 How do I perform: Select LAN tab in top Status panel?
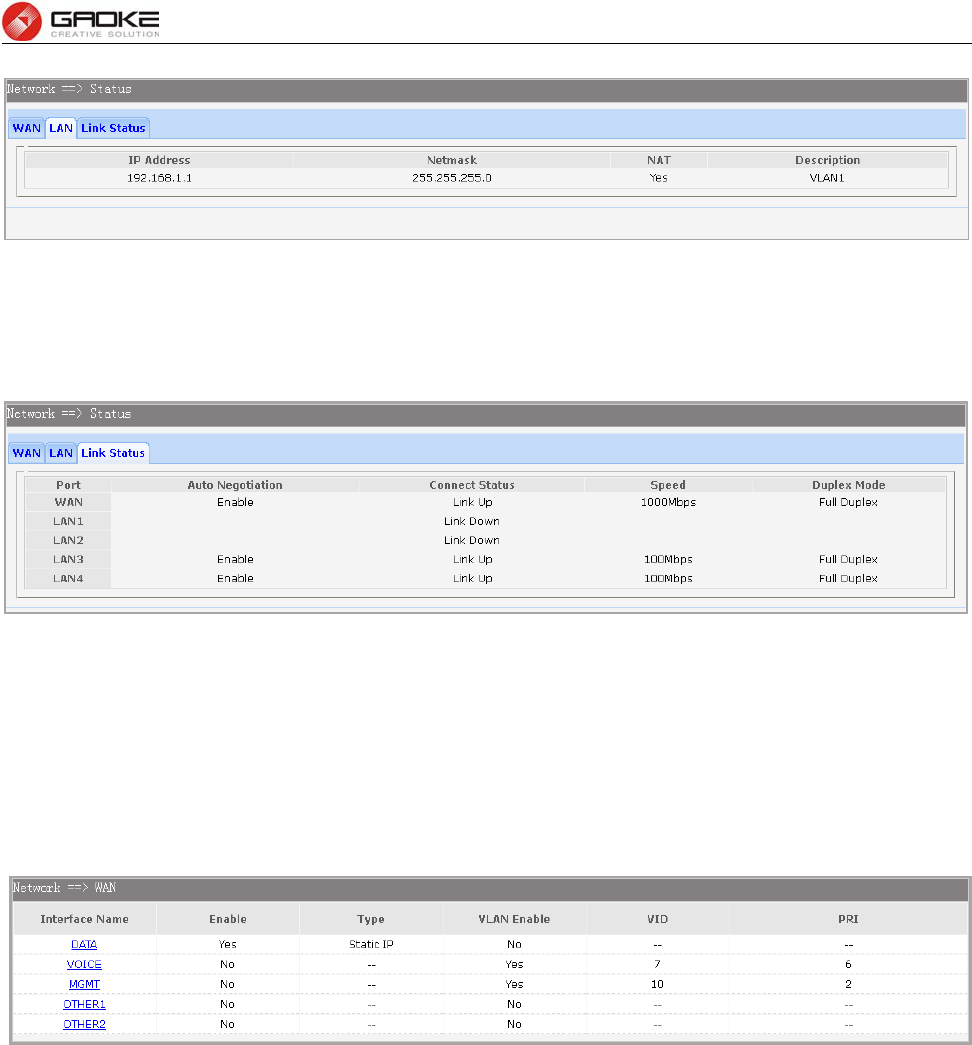click(x=61, y=128)
